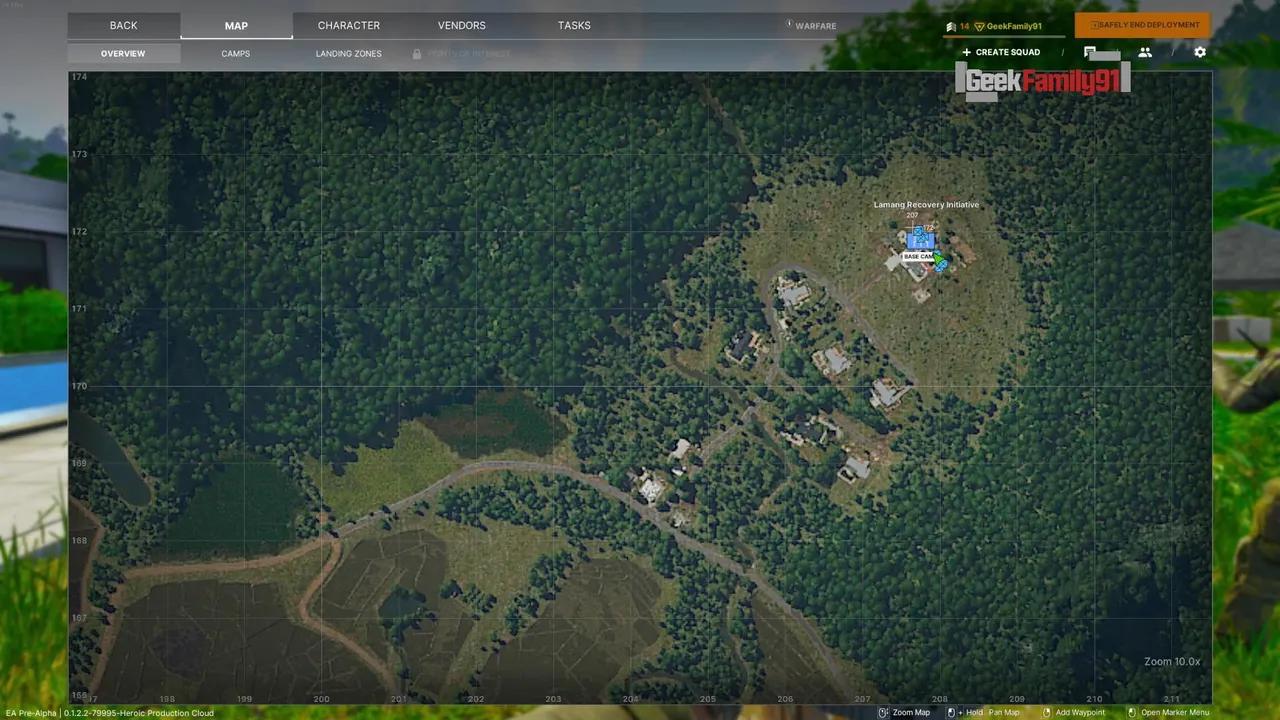Viewport: 1280px width, 720px height.
Task: Open the chat messages icon
Action: [x=1090, y=52]
